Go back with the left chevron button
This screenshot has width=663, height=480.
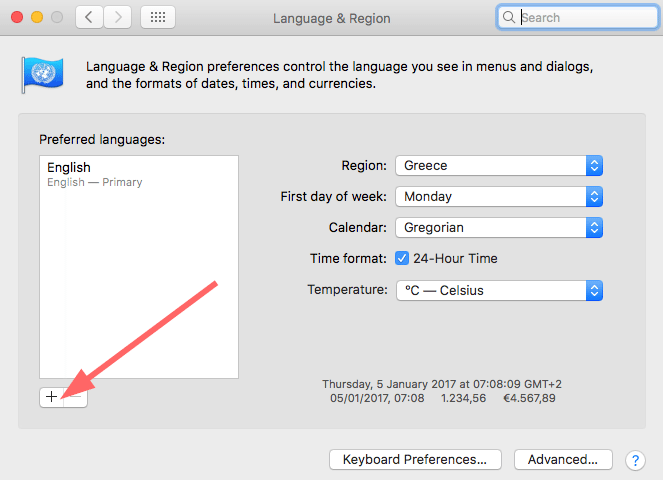[89, 17]
